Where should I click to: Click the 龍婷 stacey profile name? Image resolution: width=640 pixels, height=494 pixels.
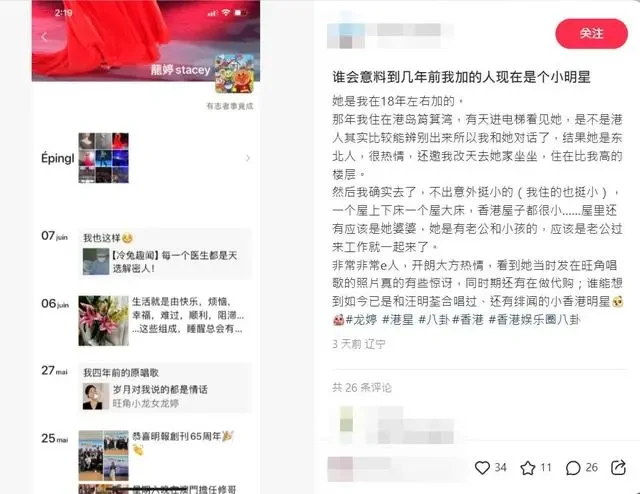(180, 70)
